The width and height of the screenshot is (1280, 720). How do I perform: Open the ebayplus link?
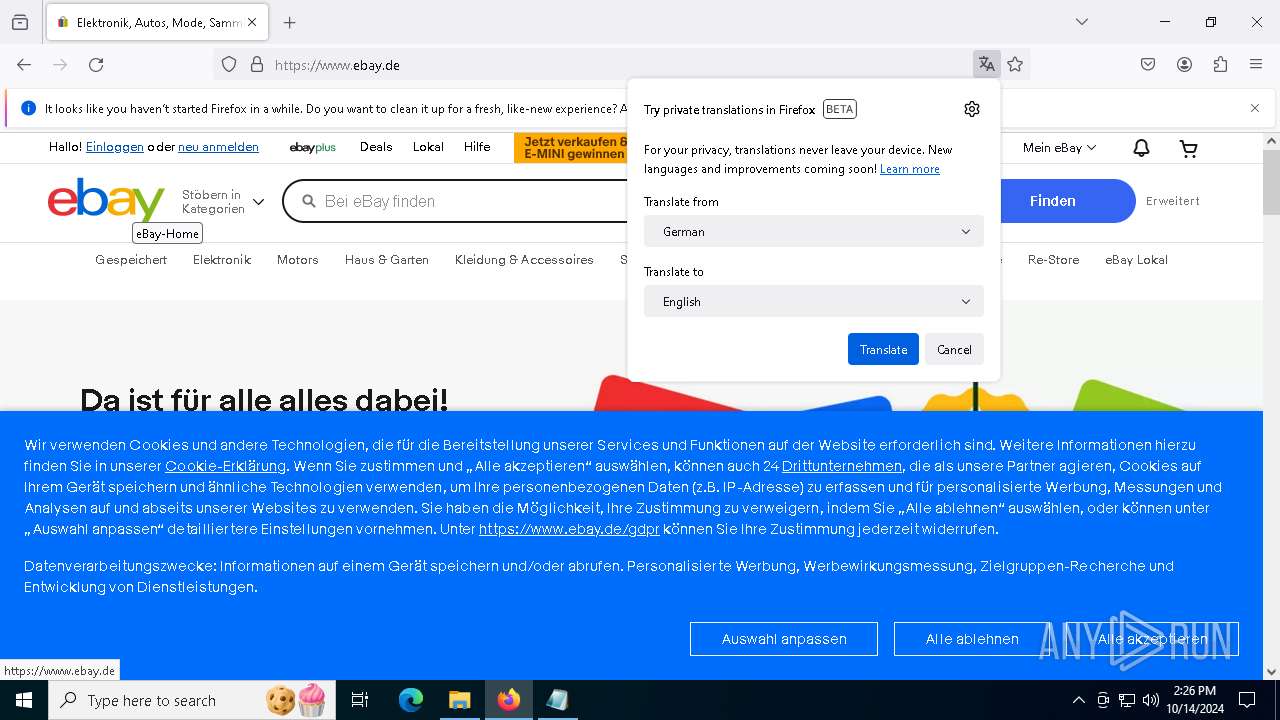[x=312, y=148]
